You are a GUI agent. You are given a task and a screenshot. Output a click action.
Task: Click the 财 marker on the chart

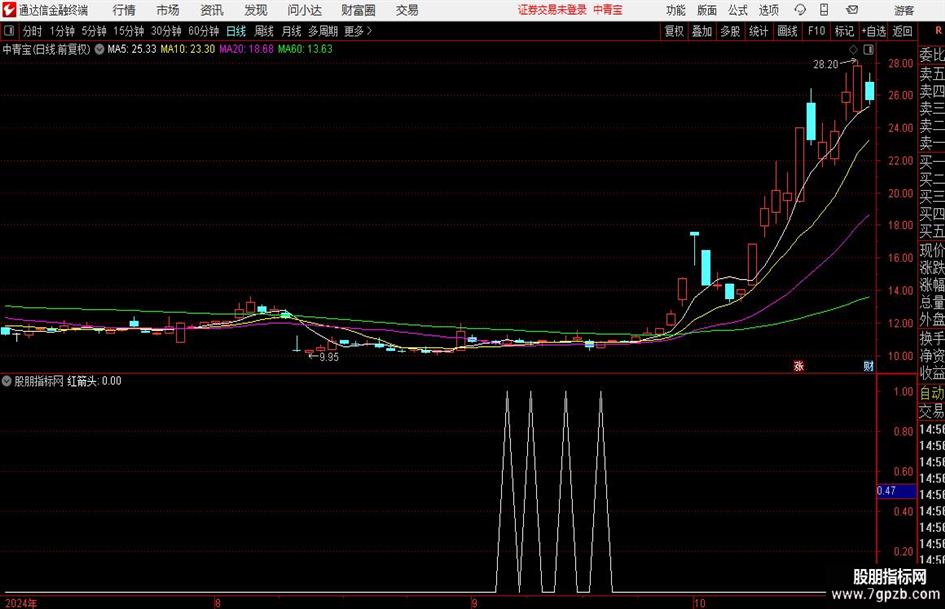point(868,366)
